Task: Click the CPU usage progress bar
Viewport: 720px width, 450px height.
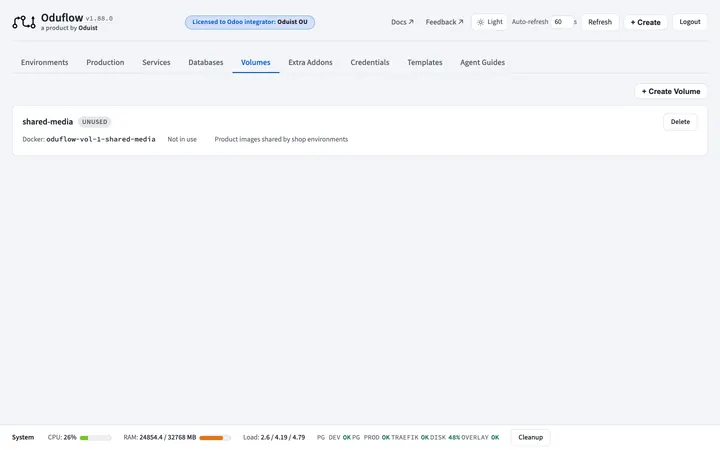Action: click(96, 438)
